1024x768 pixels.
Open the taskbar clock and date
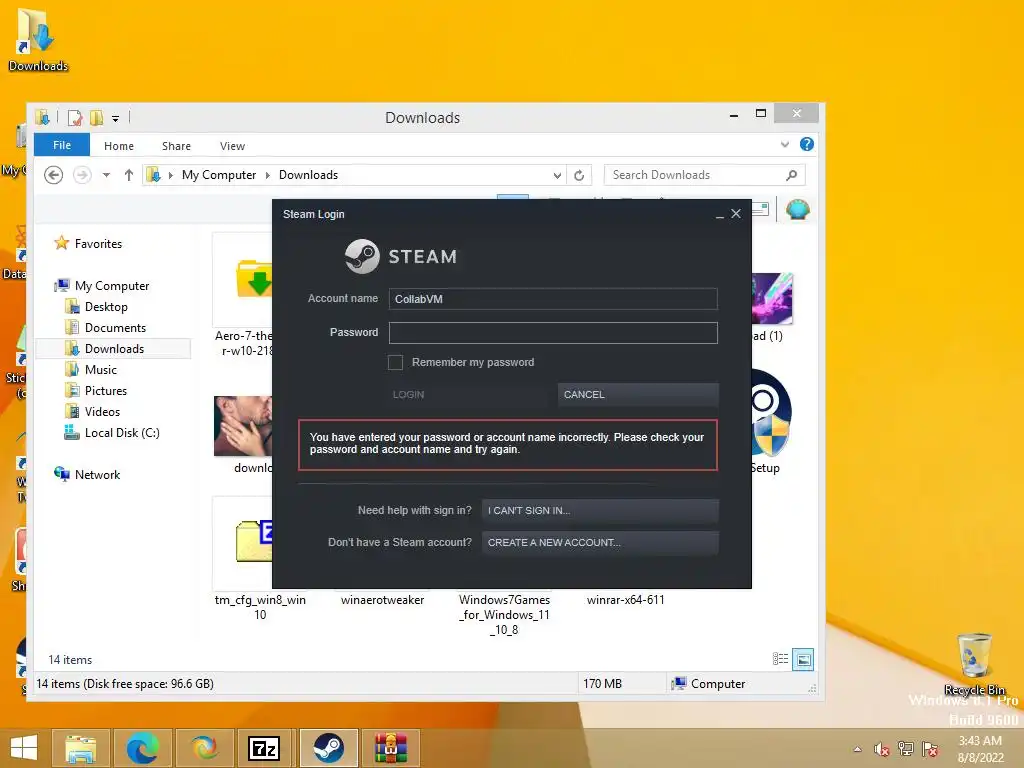(980, 749)
